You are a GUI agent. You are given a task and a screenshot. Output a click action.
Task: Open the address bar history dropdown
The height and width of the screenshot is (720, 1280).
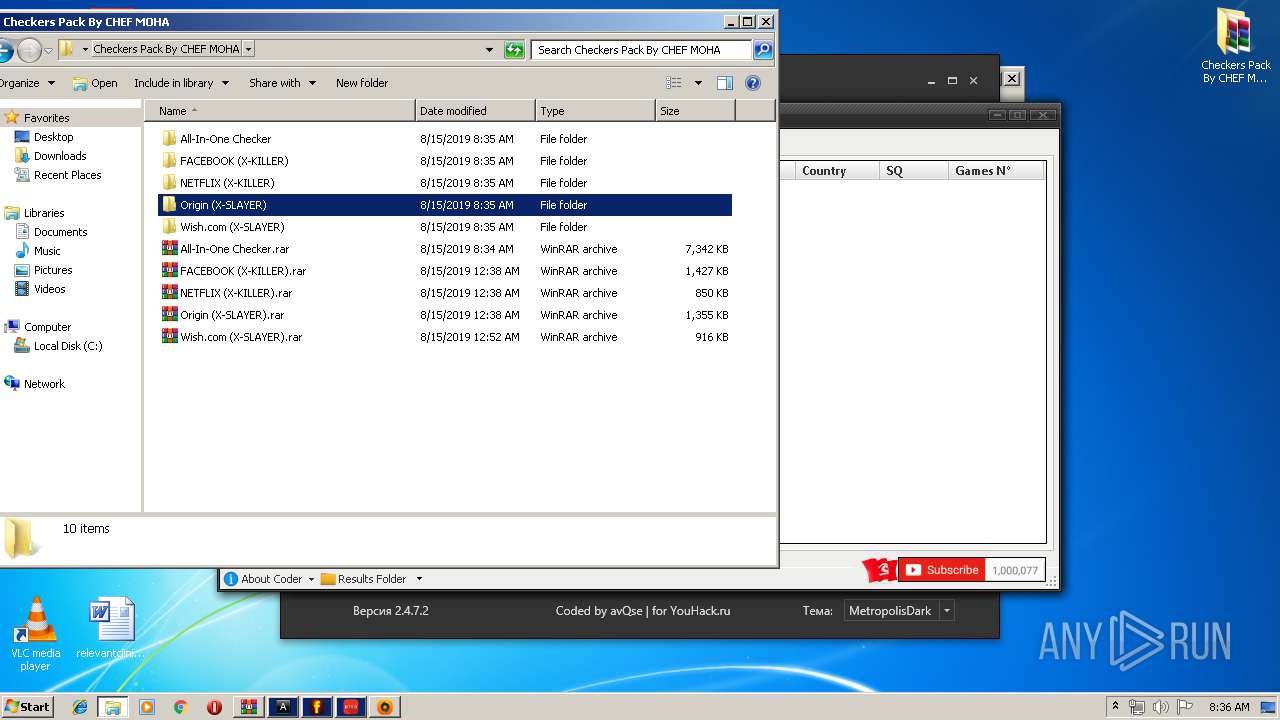pos(489,49)
